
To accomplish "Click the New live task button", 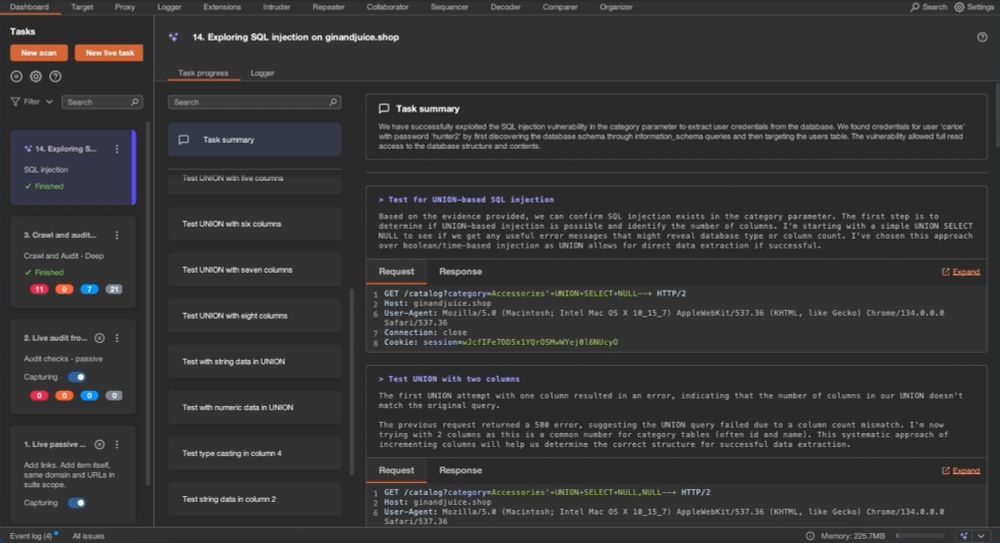I will click(110, 53).
